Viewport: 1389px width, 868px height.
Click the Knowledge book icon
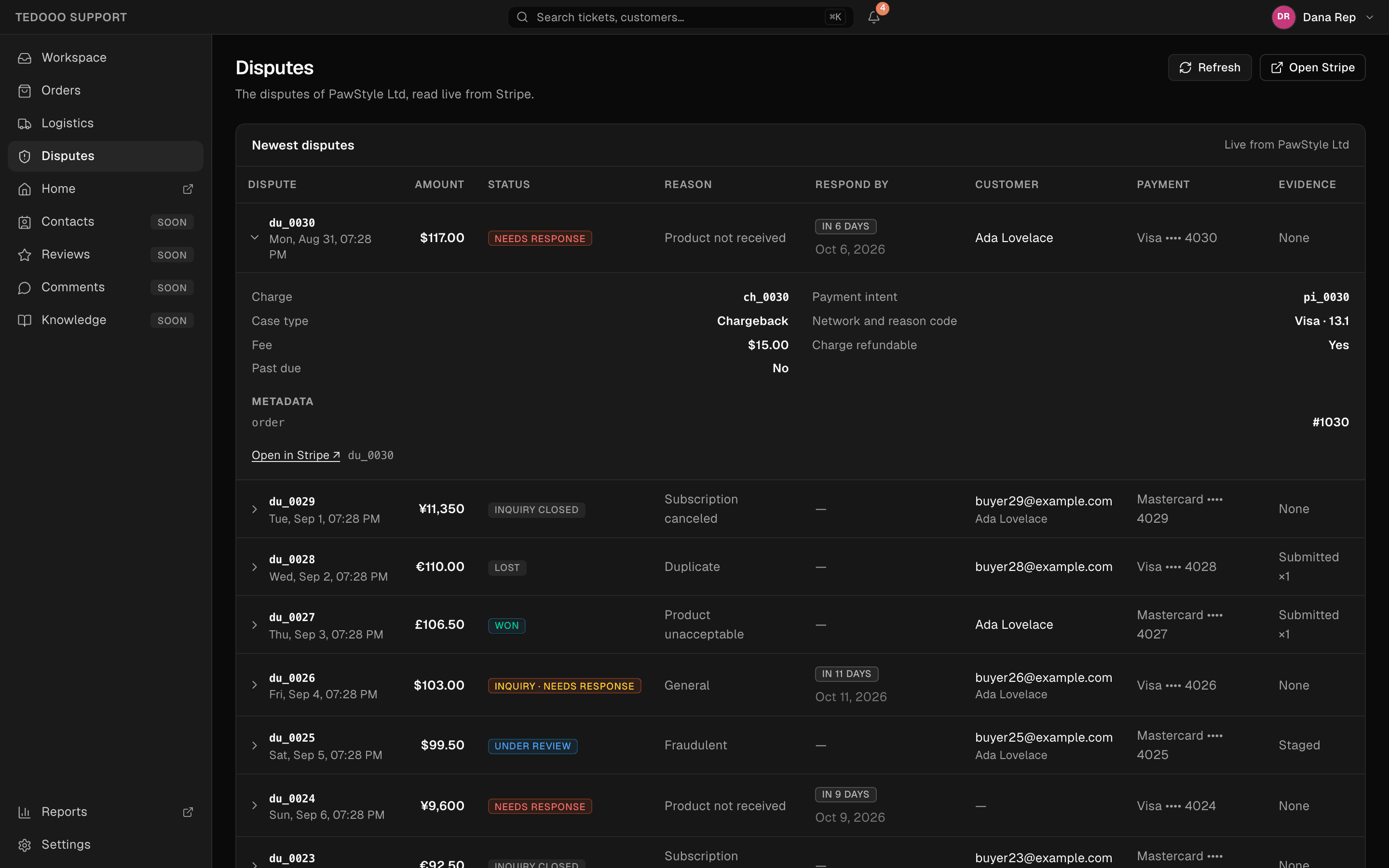(25, 320)
